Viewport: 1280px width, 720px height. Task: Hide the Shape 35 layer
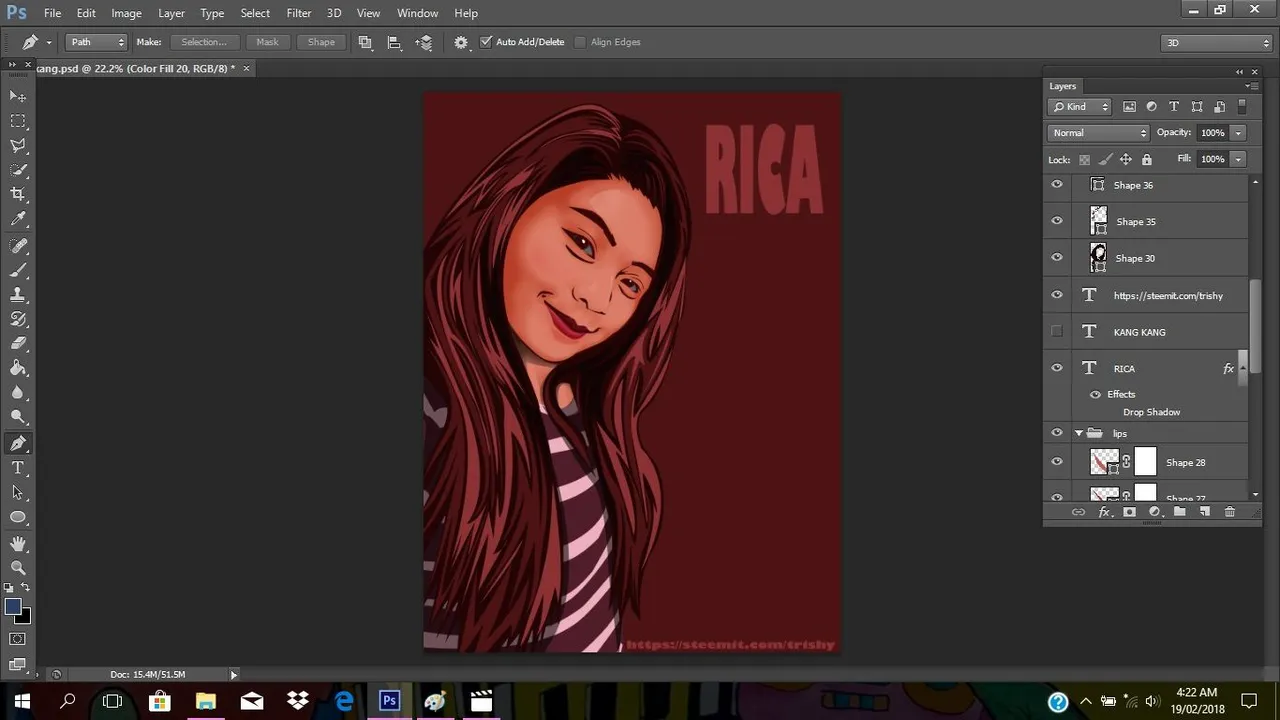tap(1057, 221)
